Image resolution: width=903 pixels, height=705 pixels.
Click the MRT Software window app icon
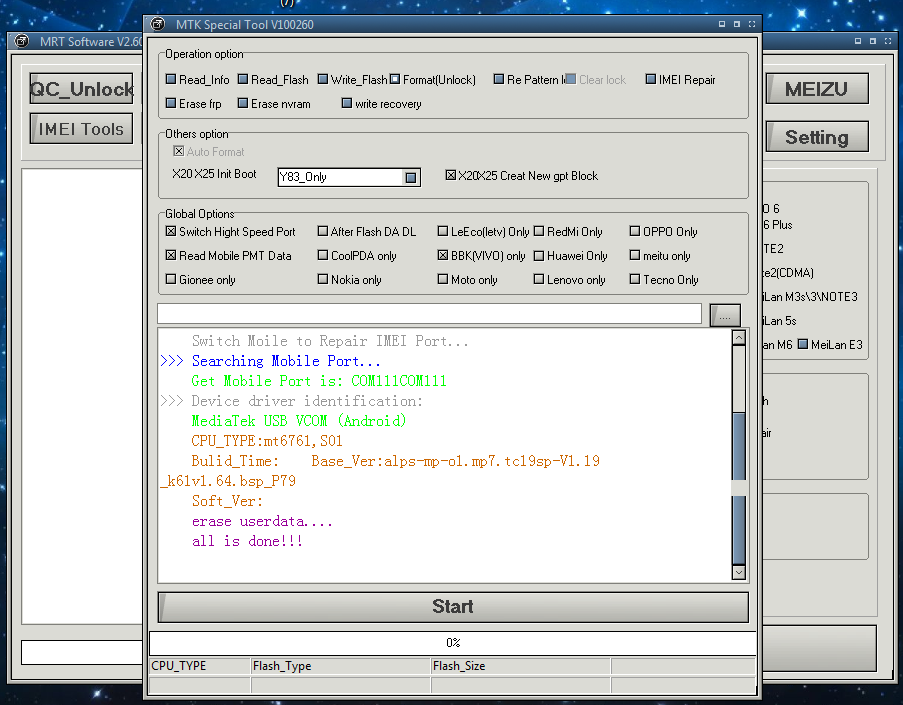click(21, 41)
